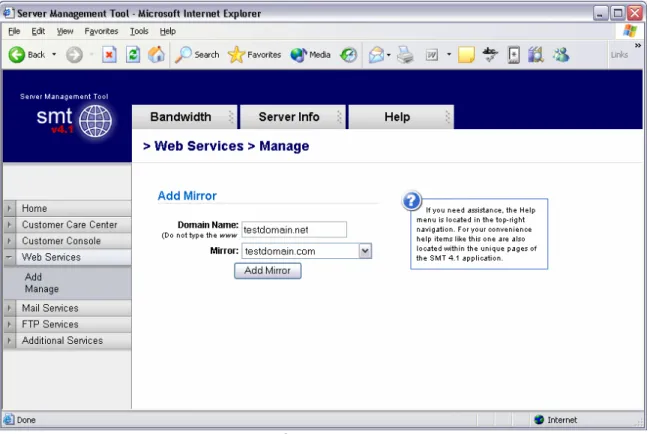
Task: Open the Mail icon dropdown arrow
Action: (x=389, y=55)
